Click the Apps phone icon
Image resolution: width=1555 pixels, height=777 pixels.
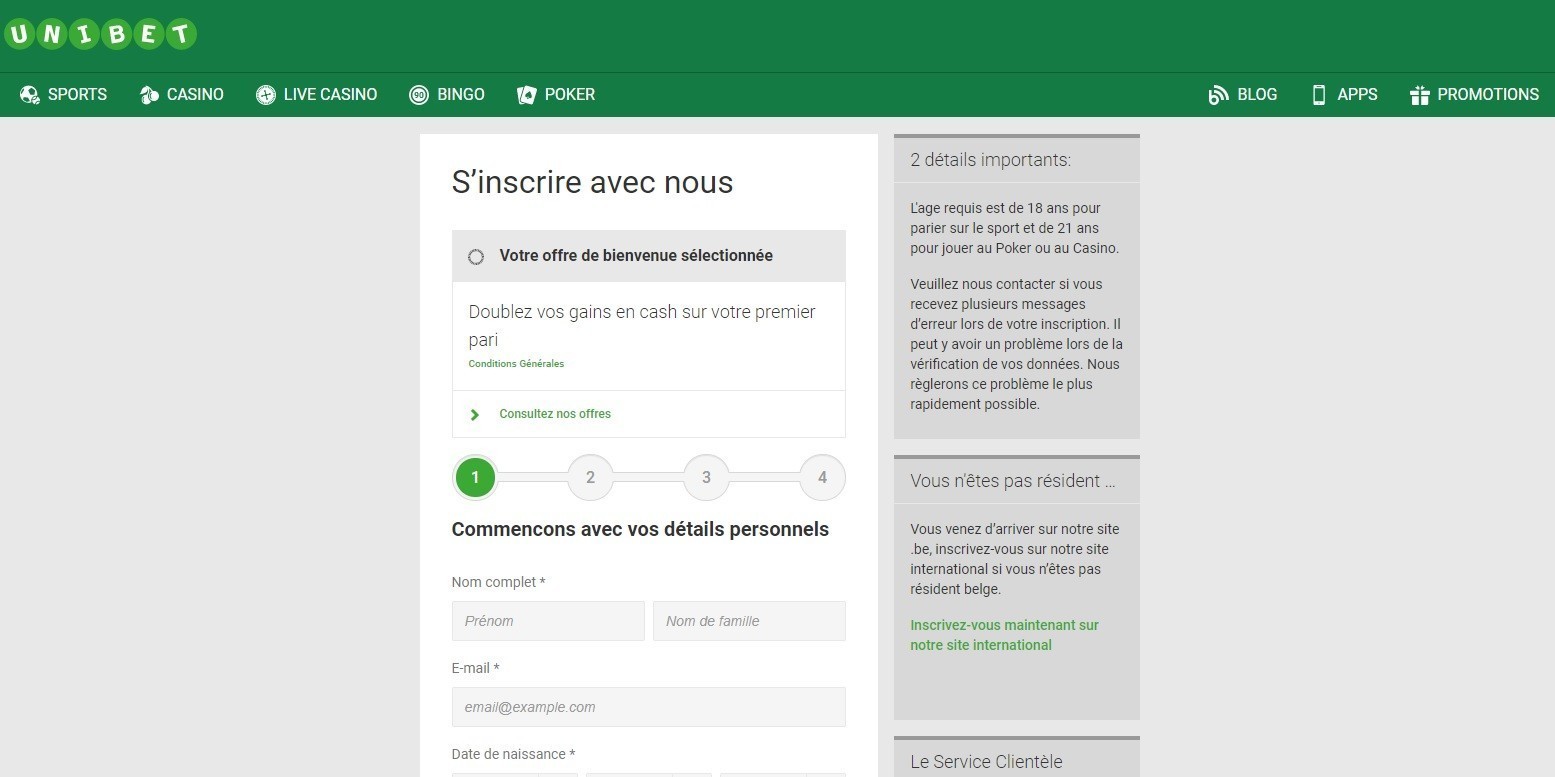pos(1318,95)
